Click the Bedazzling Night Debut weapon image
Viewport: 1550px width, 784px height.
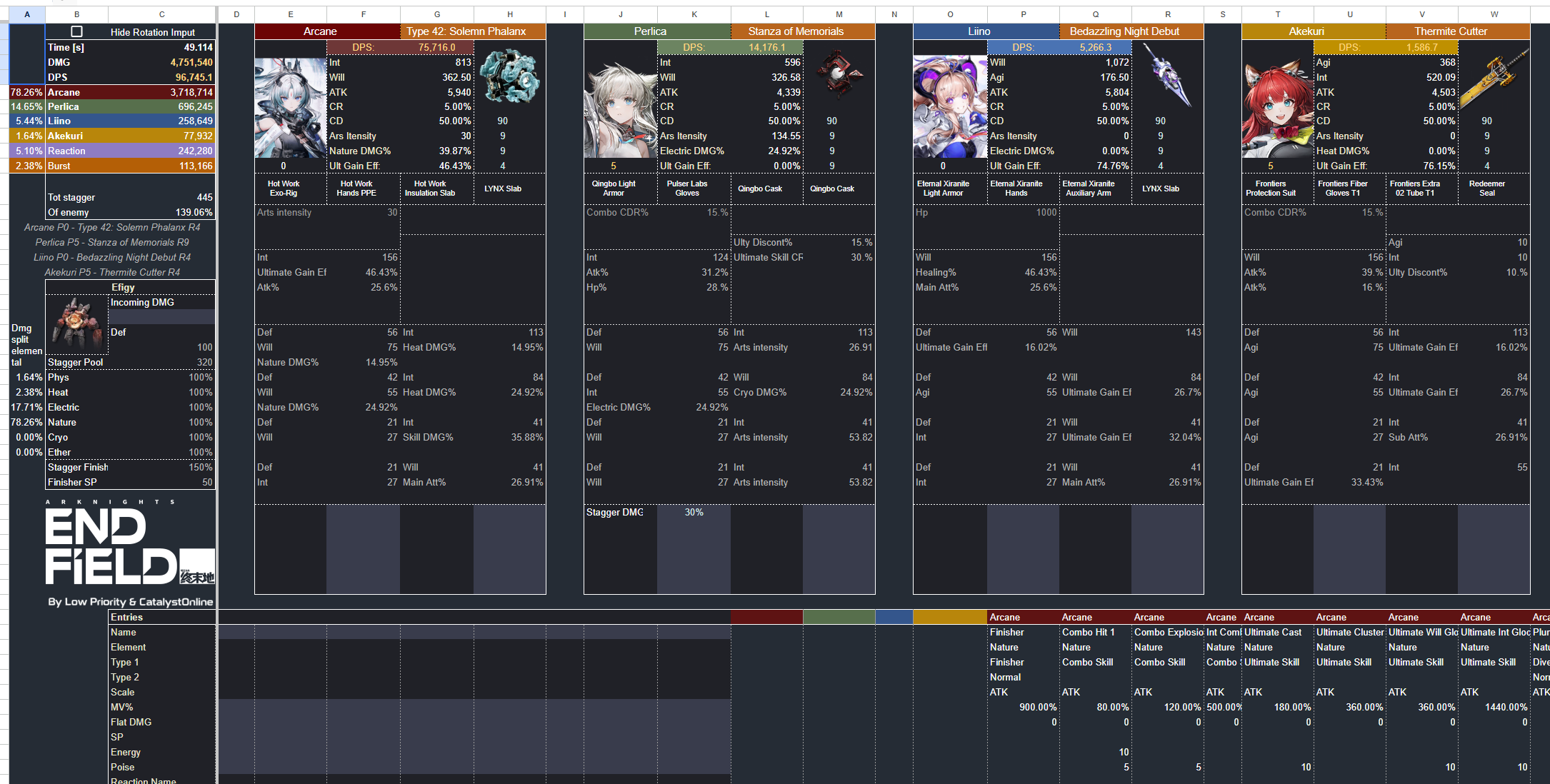pyautogui.click(x=1167, y=74)
